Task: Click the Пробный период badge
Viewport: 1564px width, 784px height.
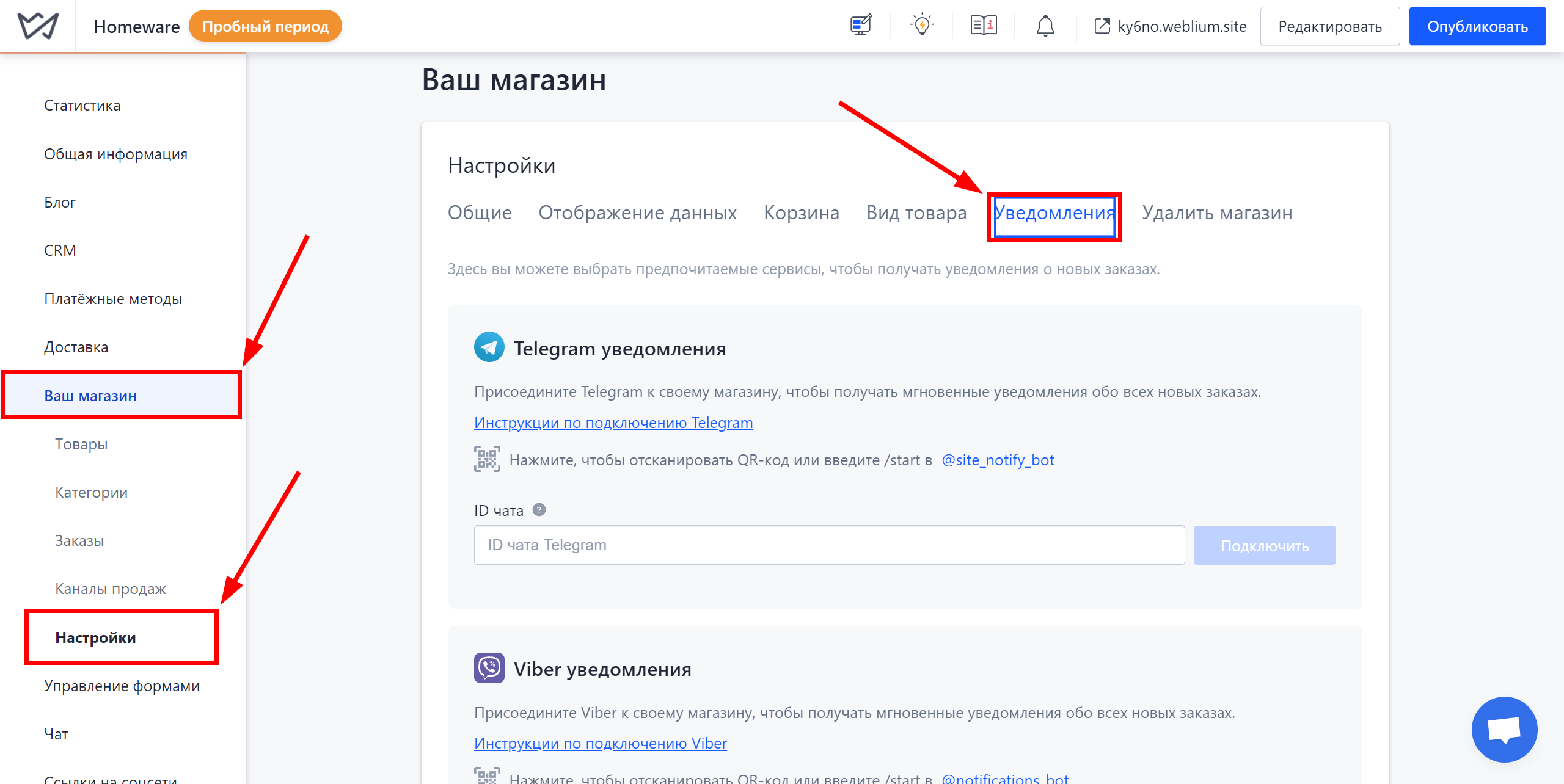Action: pos(265,26)
